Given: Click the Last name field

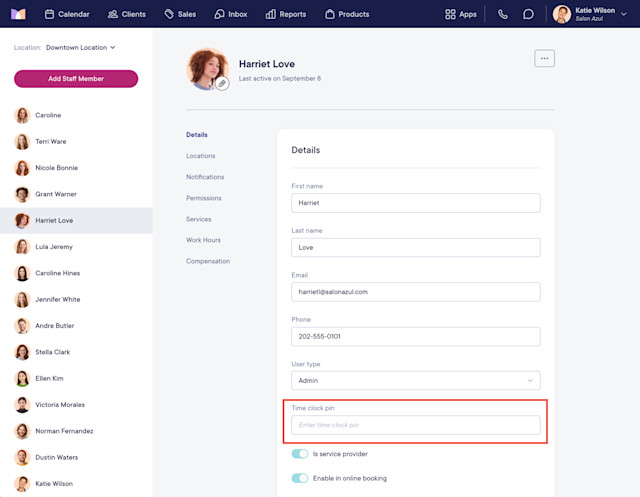Looking at the screenshot, I should [416, 247].
